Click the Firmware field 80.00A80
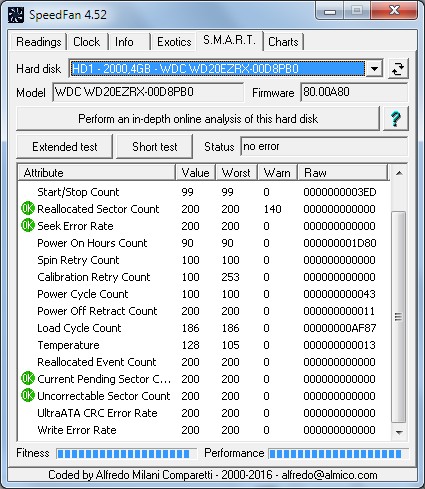Image resolution: width=425 pixels, height=489 pixels. click(x=354, y=92)
